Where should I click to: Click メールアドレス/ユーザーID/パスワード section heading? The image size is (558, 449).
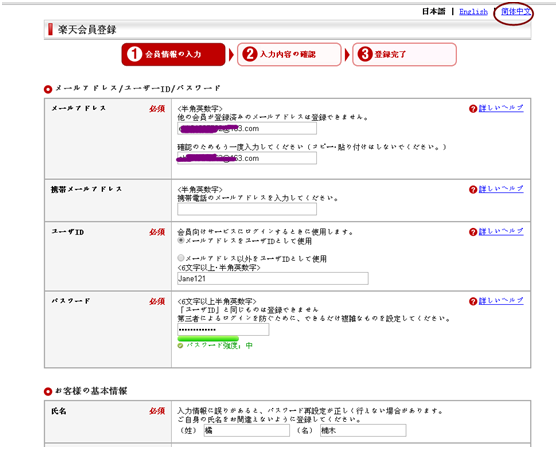click(x=138, y=88)
